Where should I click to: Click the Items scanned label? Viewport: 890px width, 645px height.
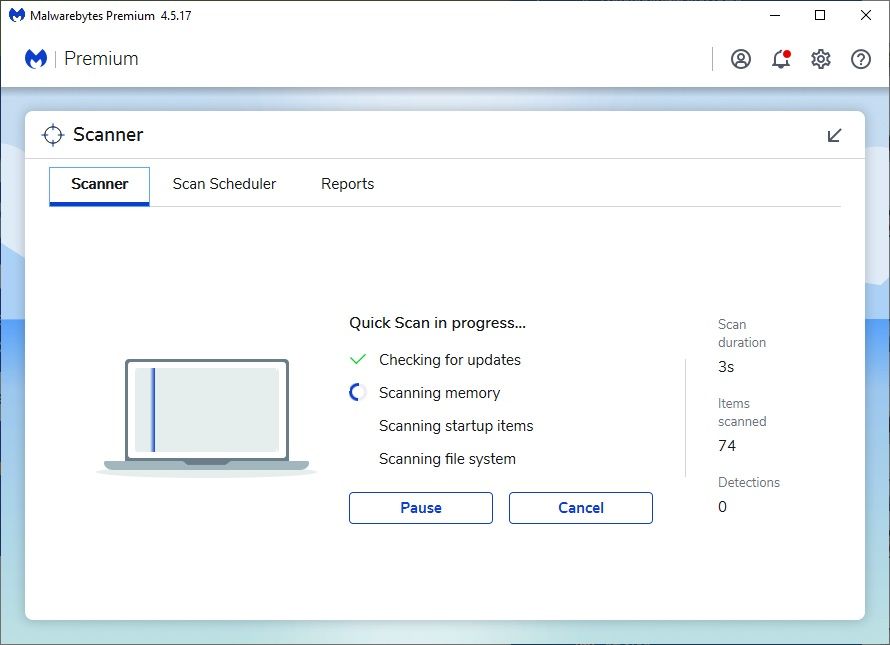pyautogui.click(x=742, y=412)
